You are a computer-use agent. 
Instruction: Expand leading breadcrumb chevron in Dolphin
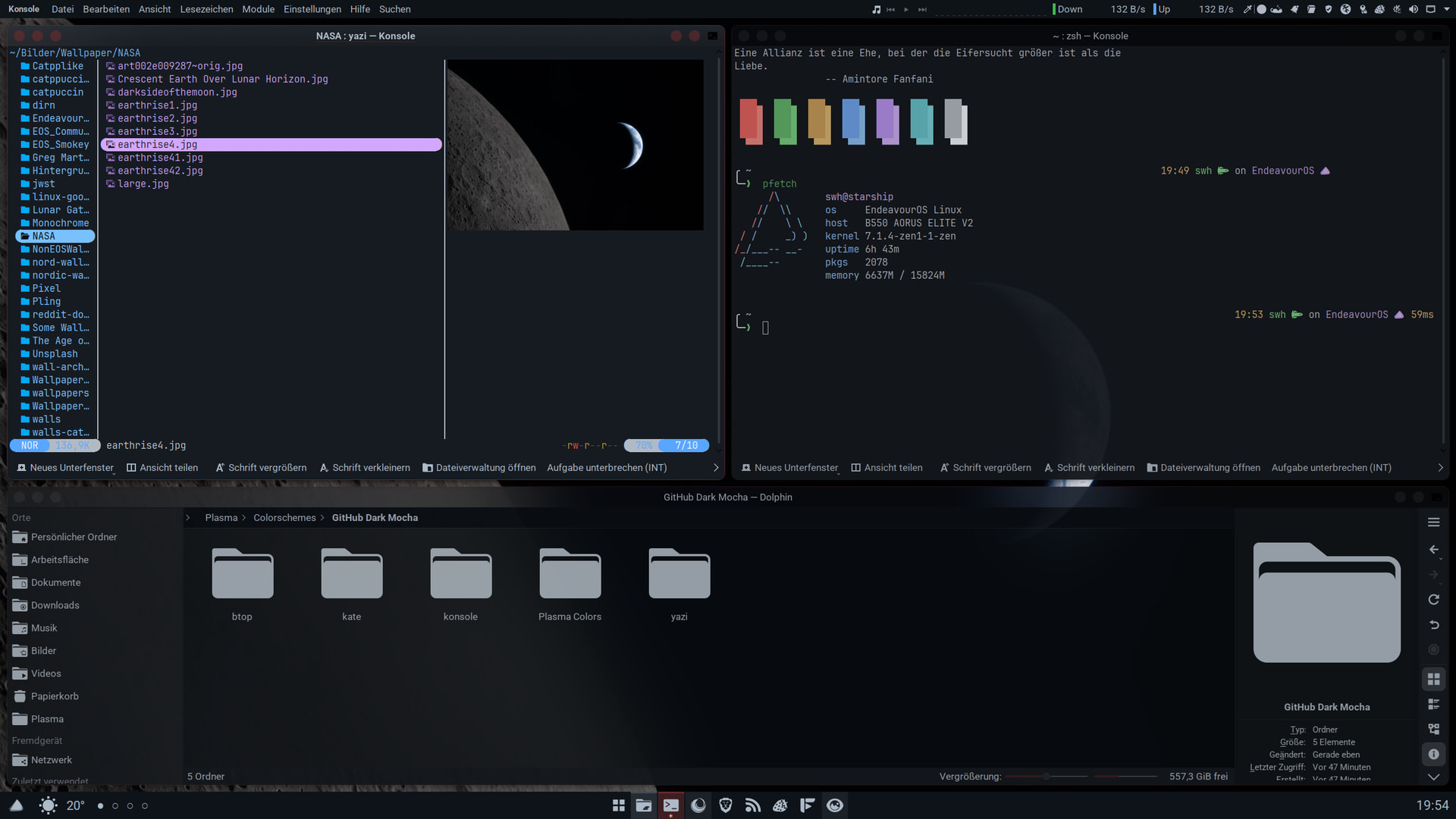tap(188, 518)
